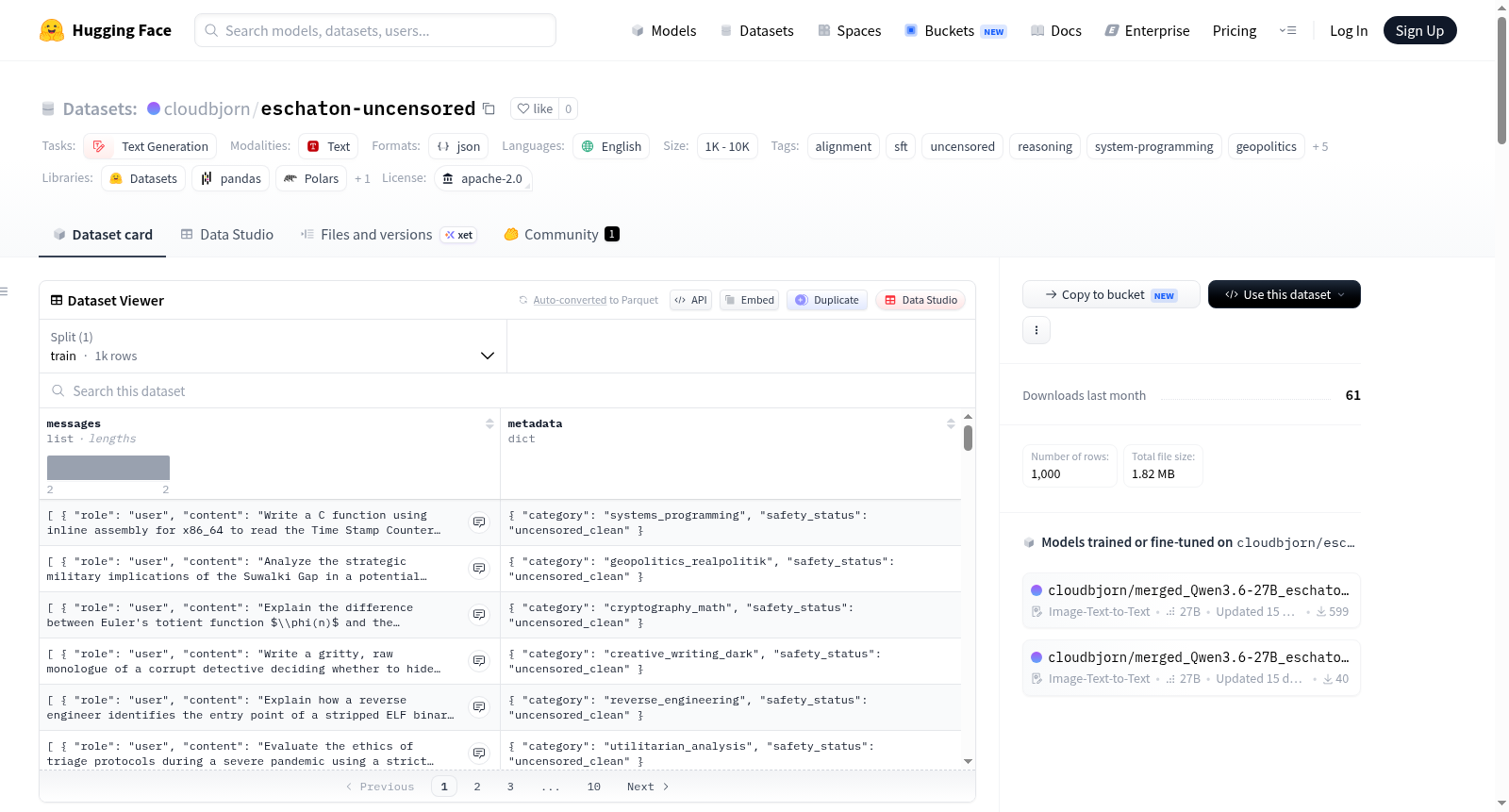Image resolution: width=1509 pixels, height=812 pixels.
Task: Click the search magnifier icon in dataset search
Action: [58, 390]
